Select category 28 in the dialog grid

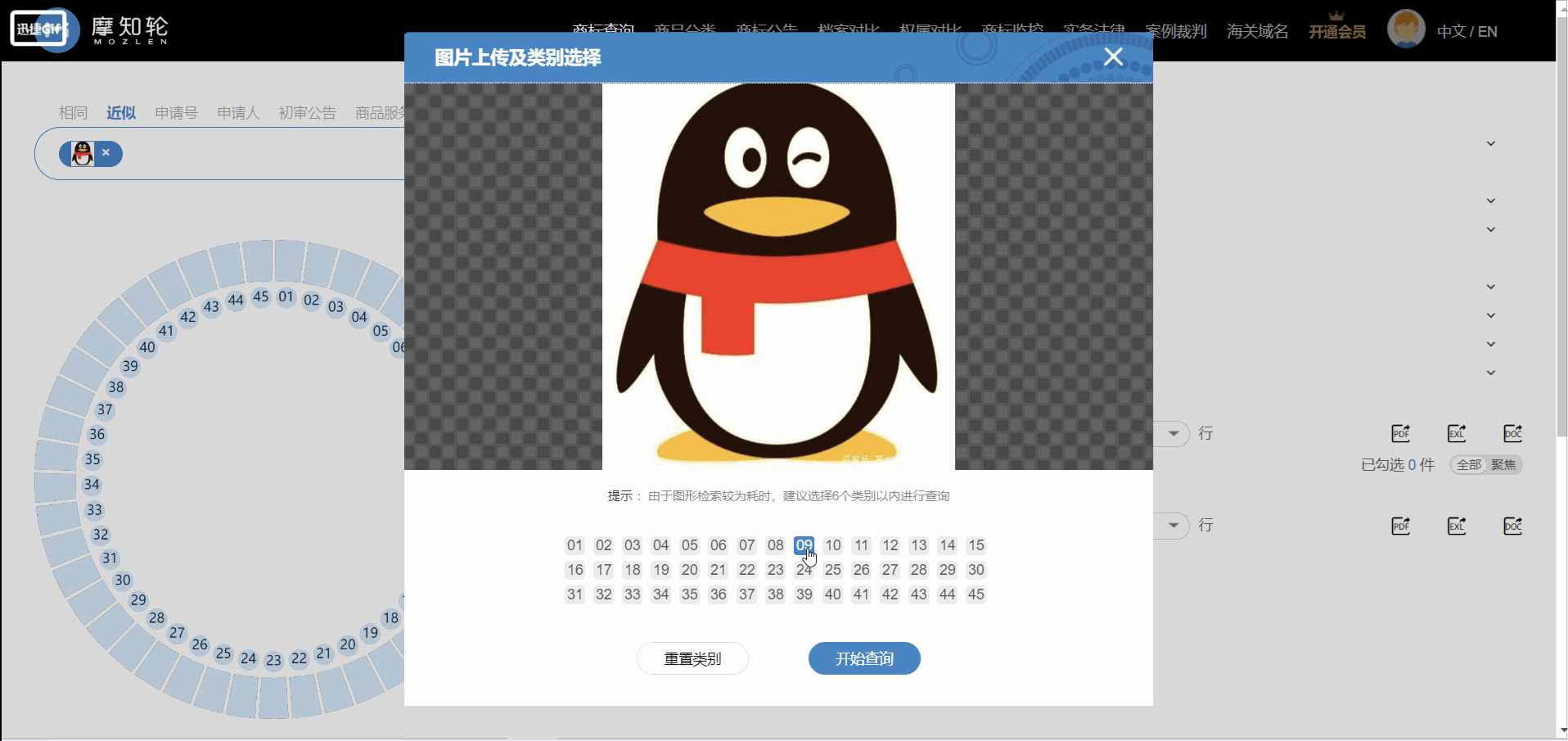(918, 570)
